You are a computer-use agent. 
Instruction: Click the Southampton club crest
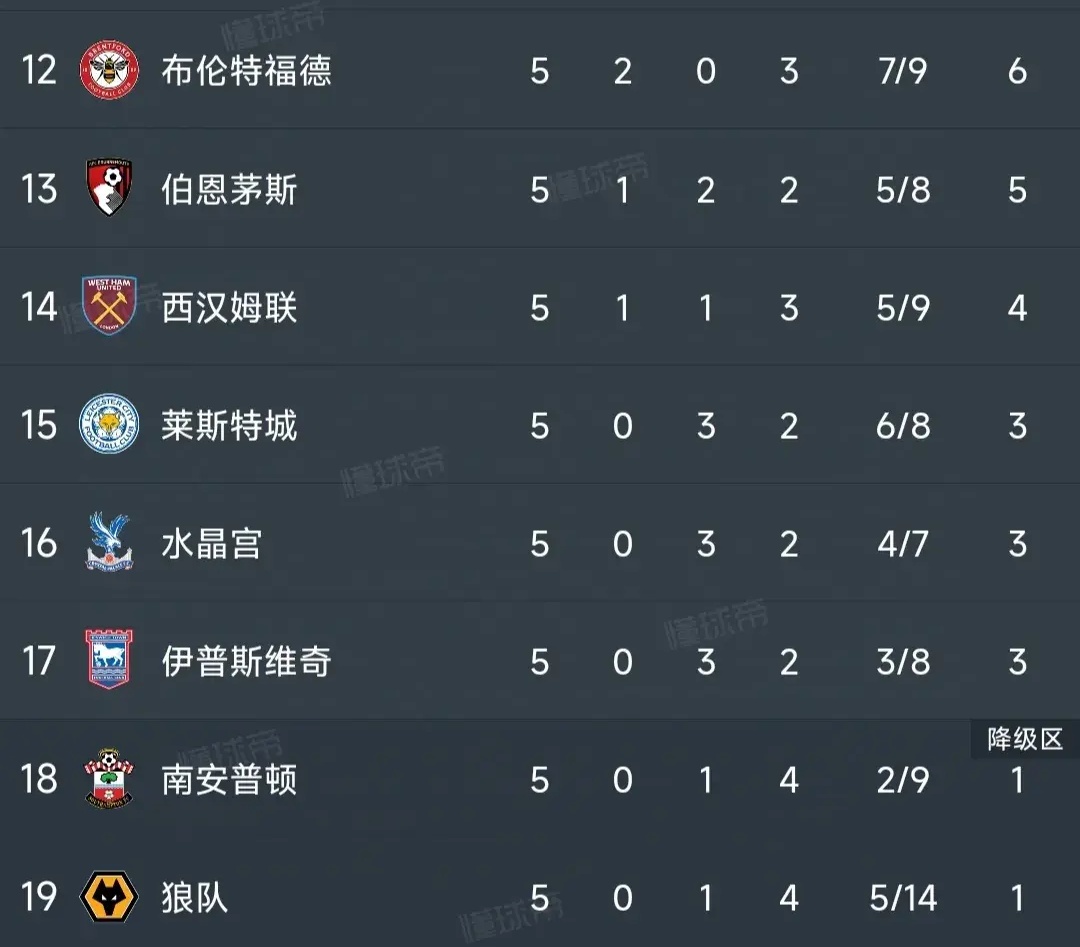tap(107, 780)
